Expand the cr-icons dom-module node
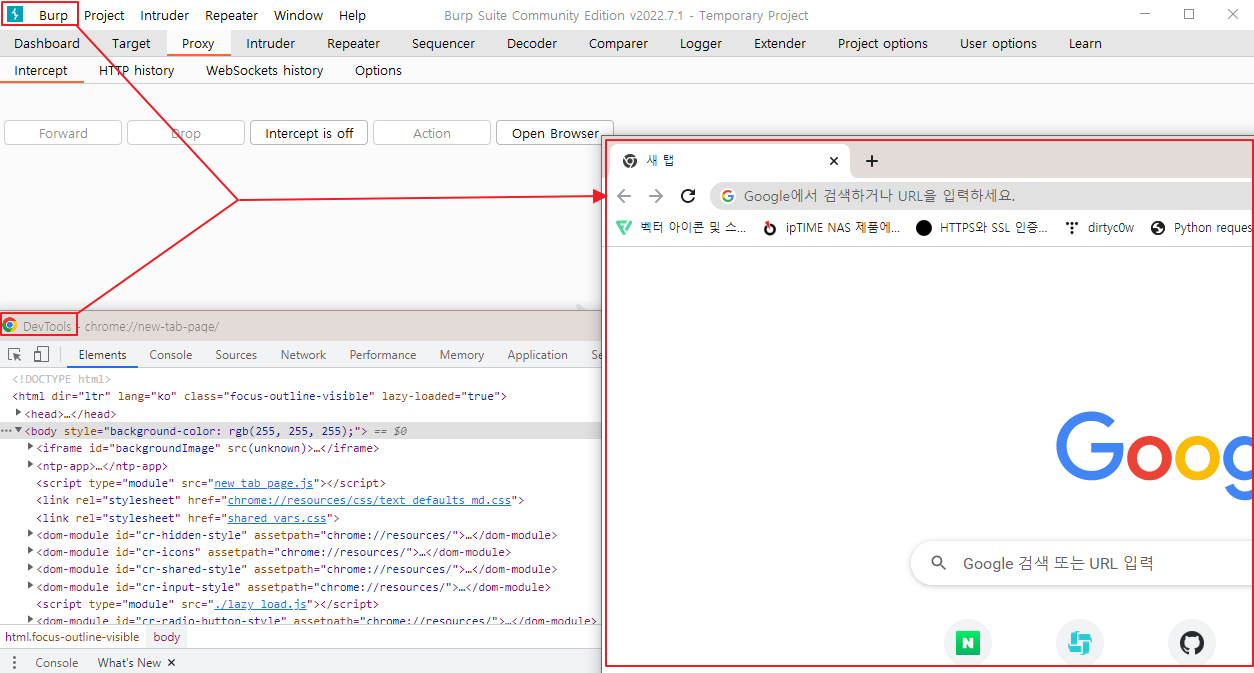Image resolution: width=1254 pixels, height=673 pixels. click(x=30, y=552)
